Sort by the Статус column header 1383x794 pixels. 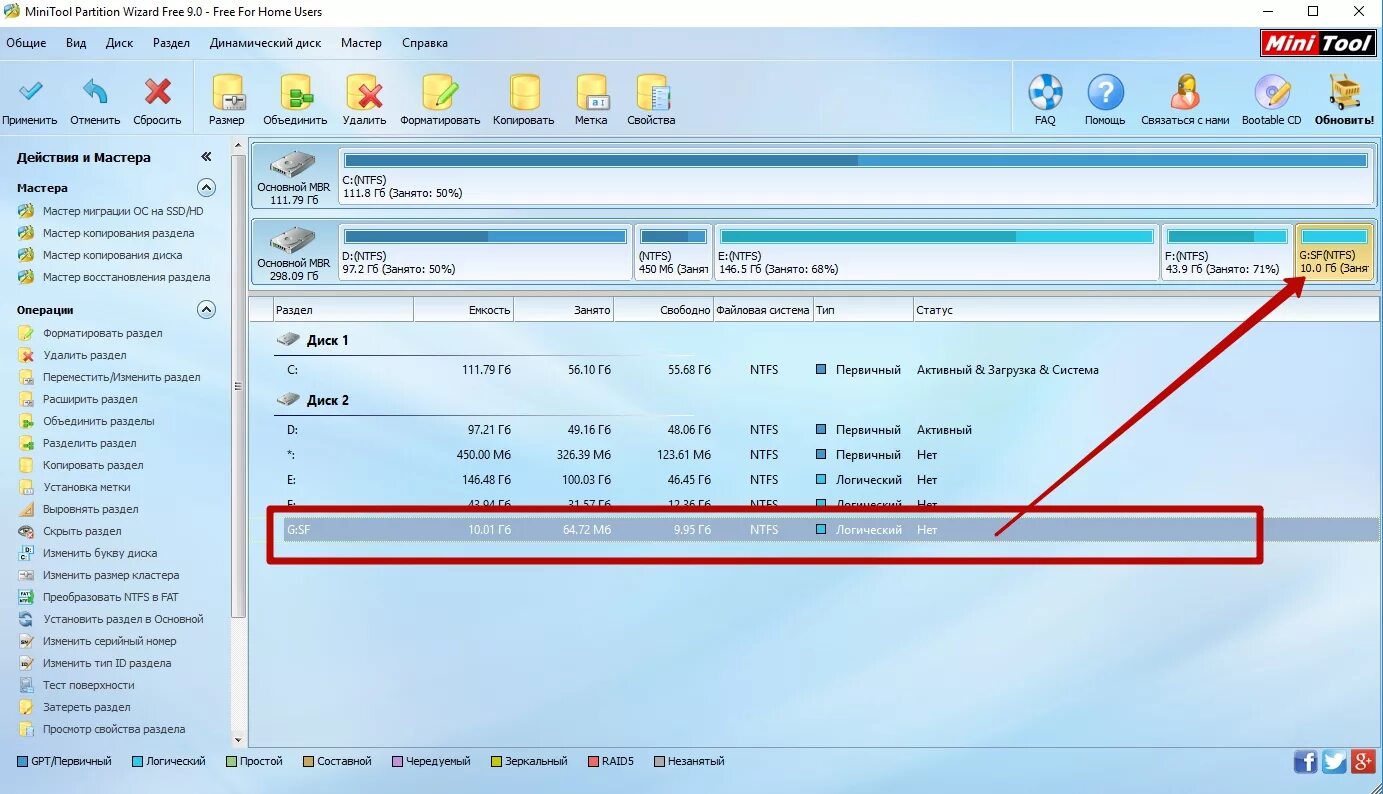[1146, 310]
